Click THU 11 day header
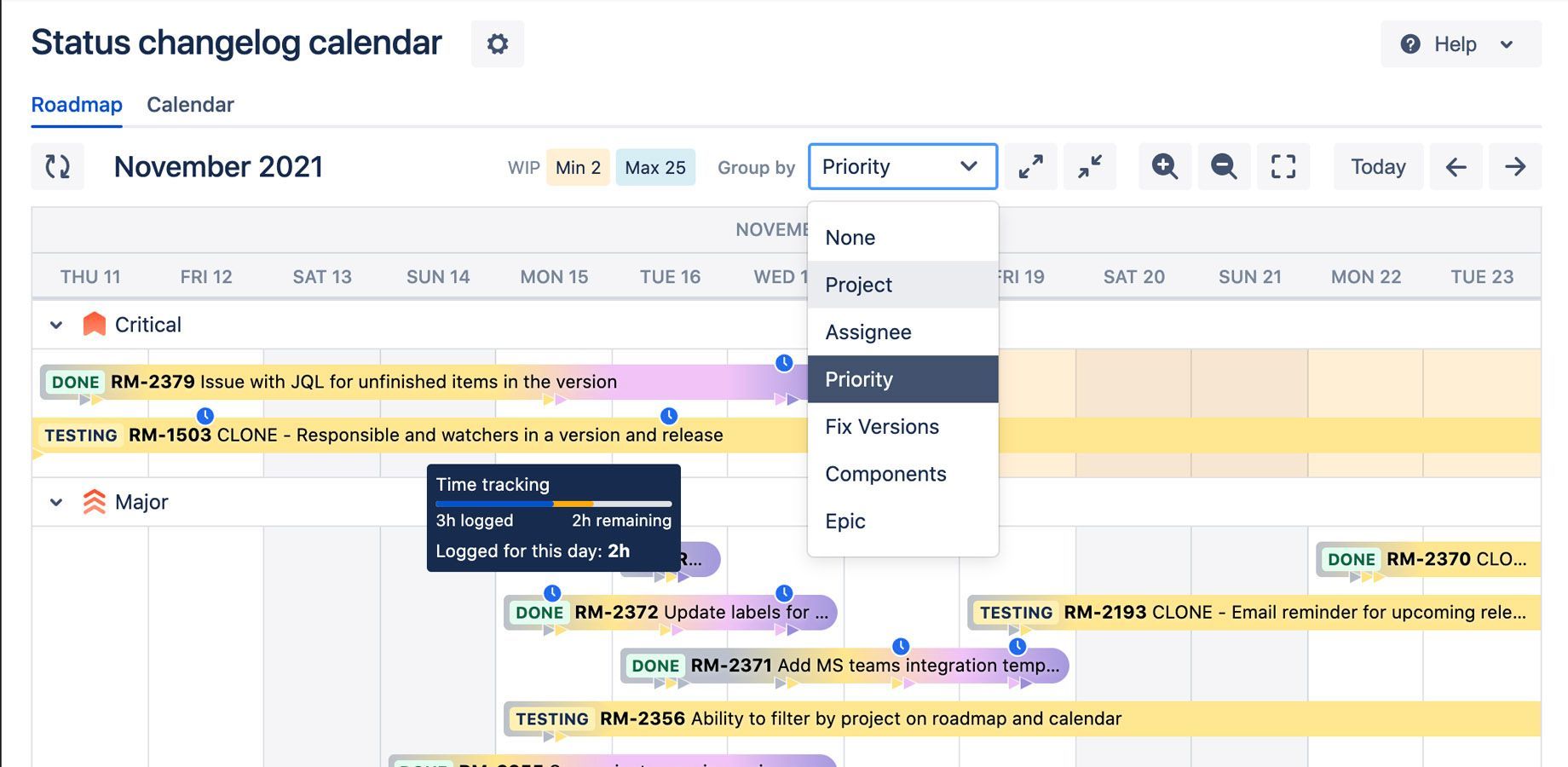 (x=90, y=276)
